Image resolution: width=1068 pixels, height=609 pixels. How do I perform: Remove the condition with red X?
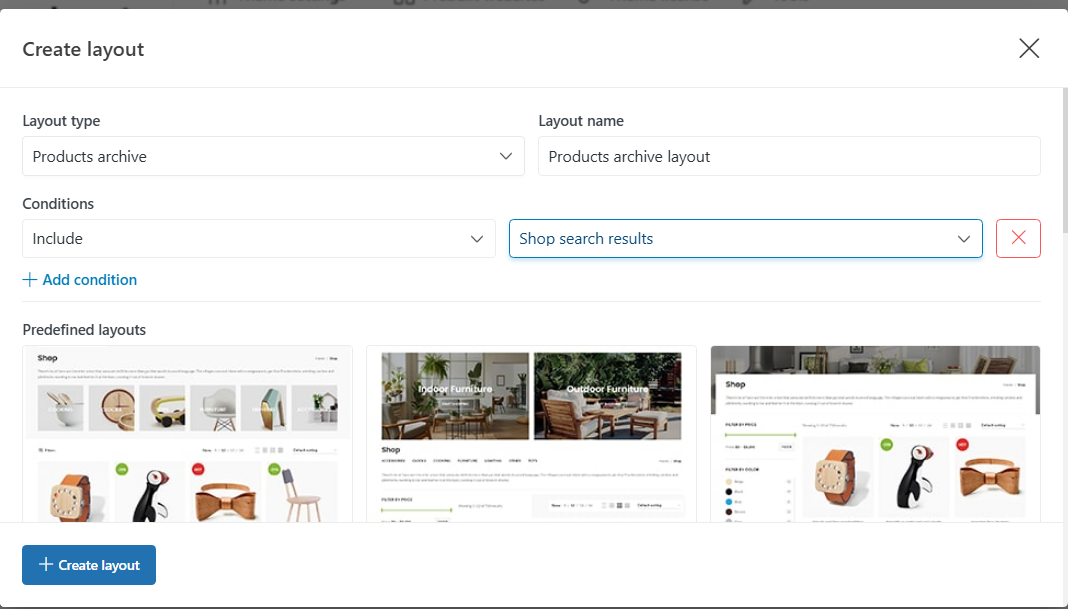pyautogui.click(x=1018, y=238)
